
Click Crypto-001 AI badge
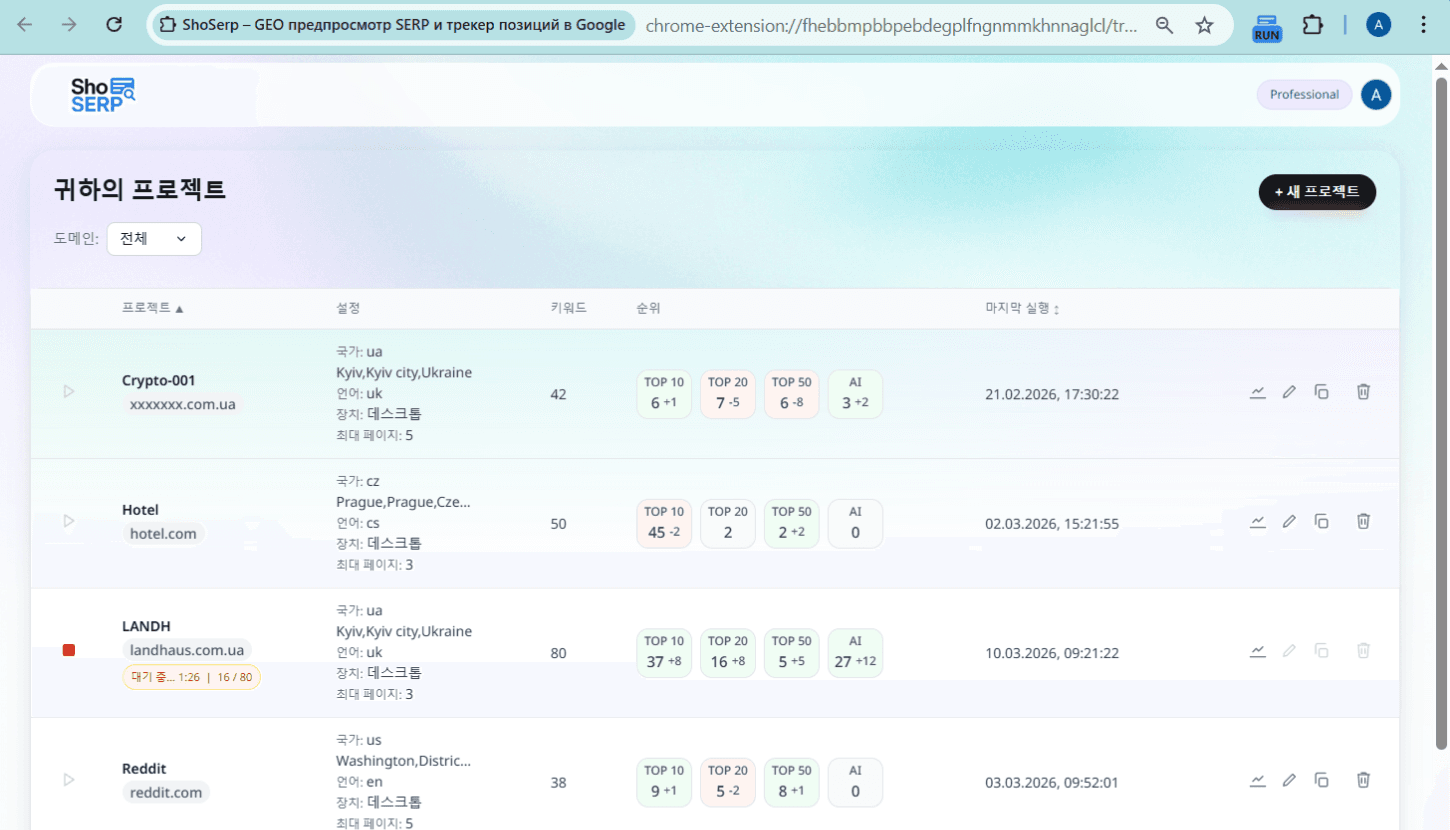(x=855, y=394)
